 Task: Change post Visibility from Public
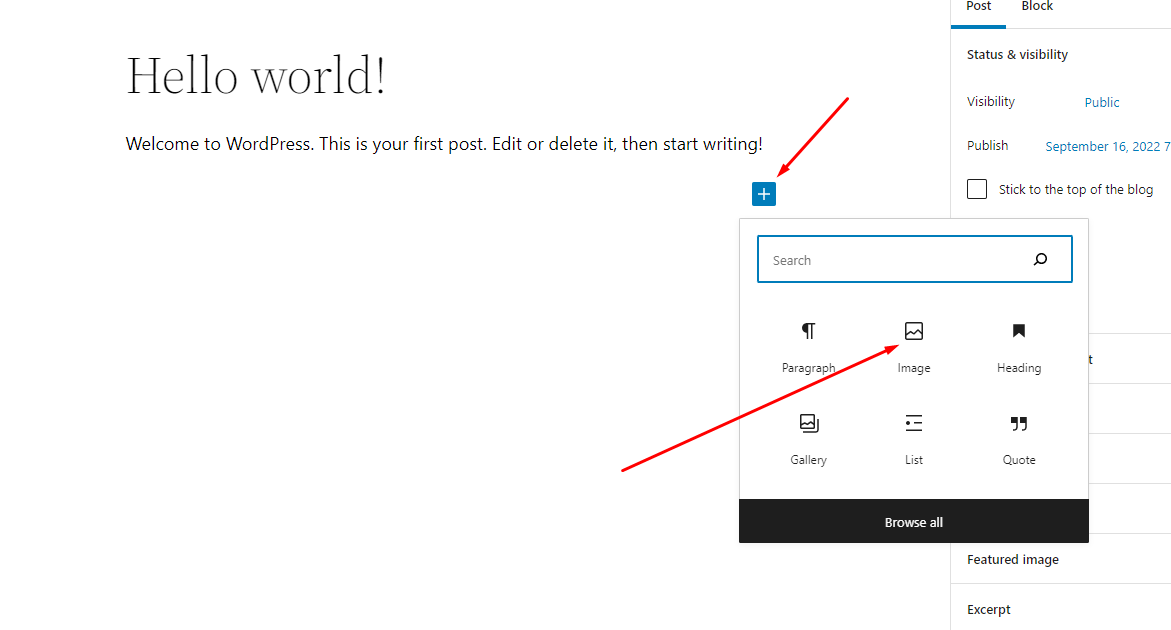[1101, 101]
